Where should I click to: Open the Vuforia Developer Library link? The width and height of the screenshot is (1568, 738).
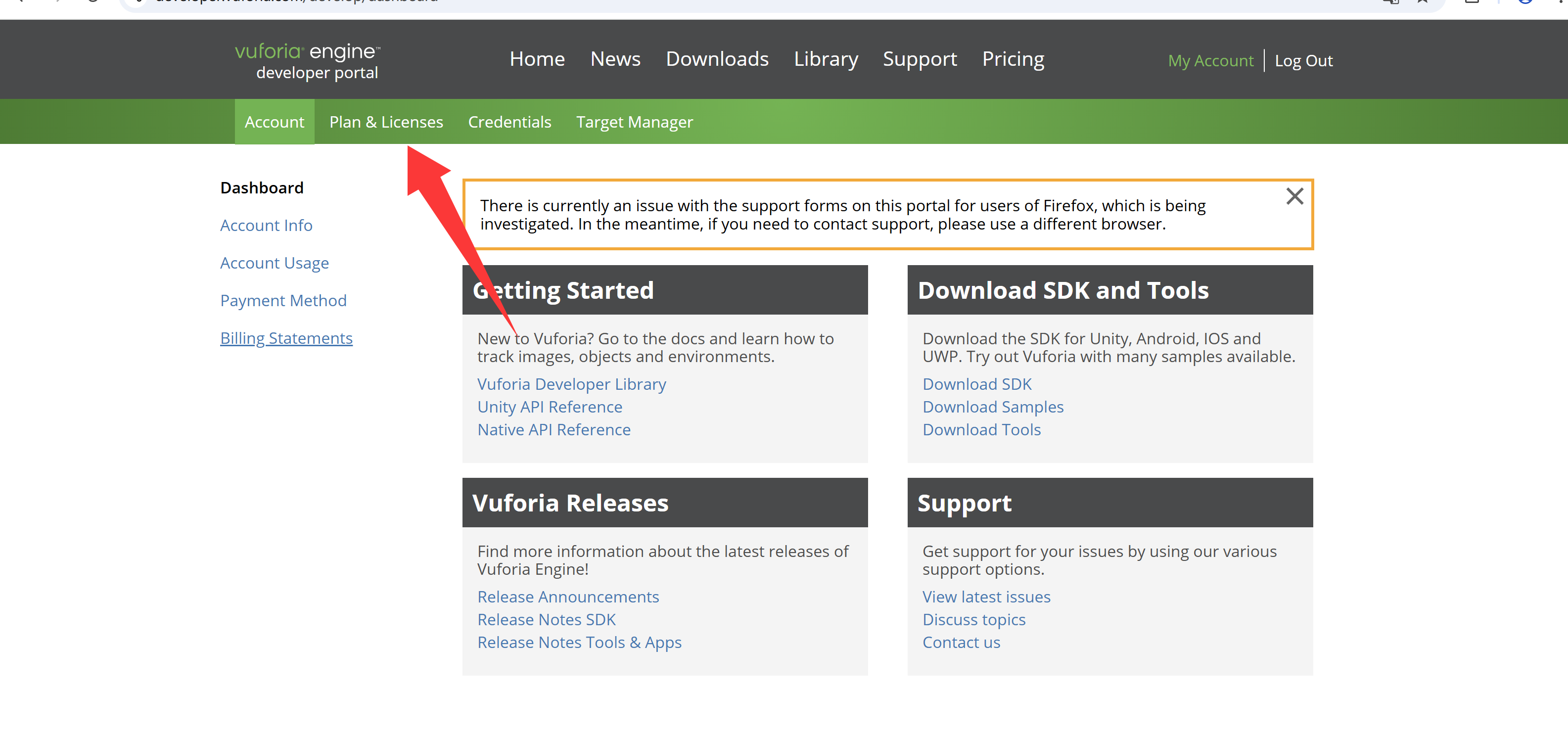[571, 384]
